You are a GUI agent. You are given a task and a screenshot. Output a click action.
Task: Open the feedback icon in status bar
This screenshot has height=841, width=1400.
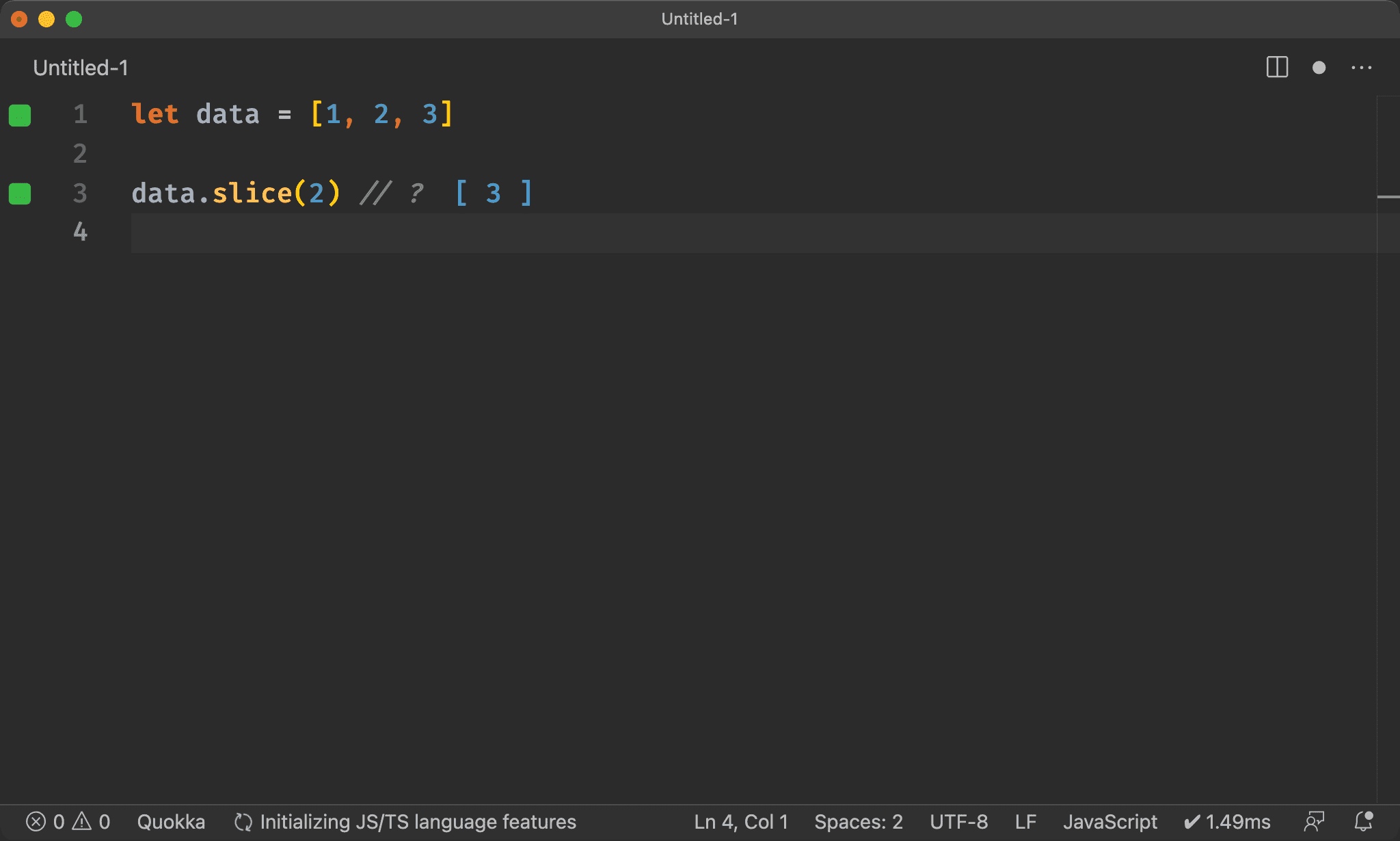click(x=1314, y=821)
